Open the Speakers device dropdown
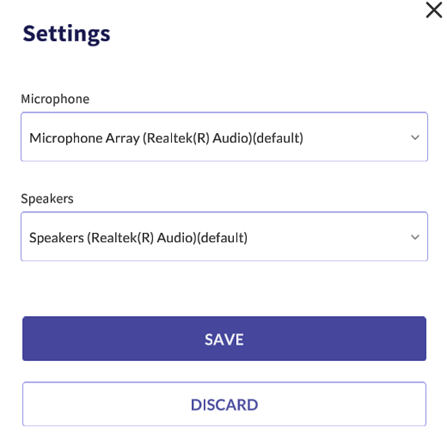This screenshot has width=447, height=446. pos(224,236)
